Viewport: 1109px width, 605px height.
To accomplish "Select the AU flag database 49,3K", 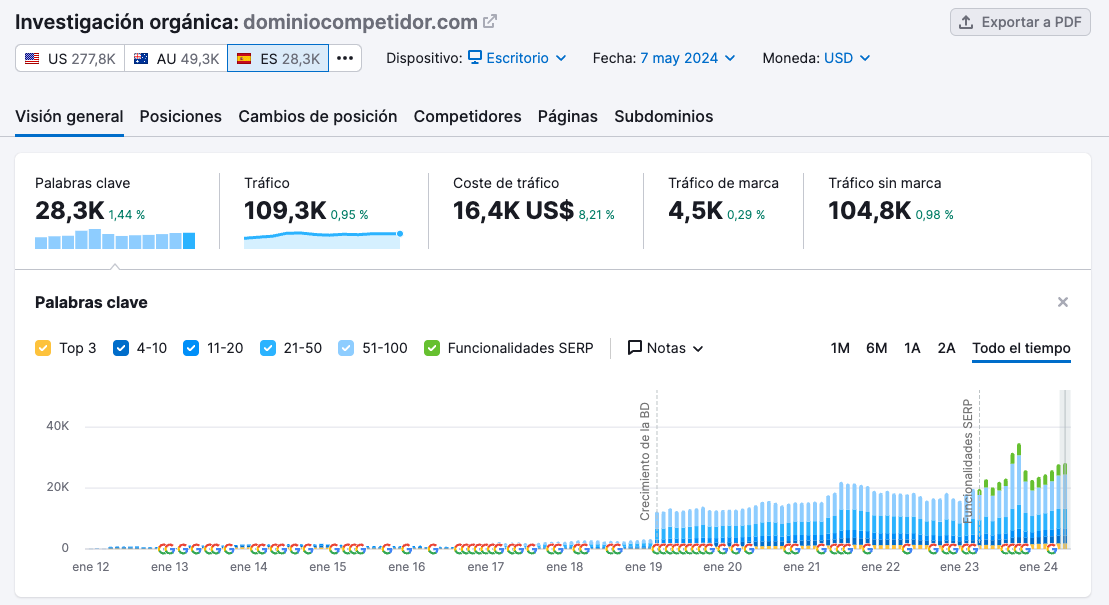I will [x=176, y=59].
